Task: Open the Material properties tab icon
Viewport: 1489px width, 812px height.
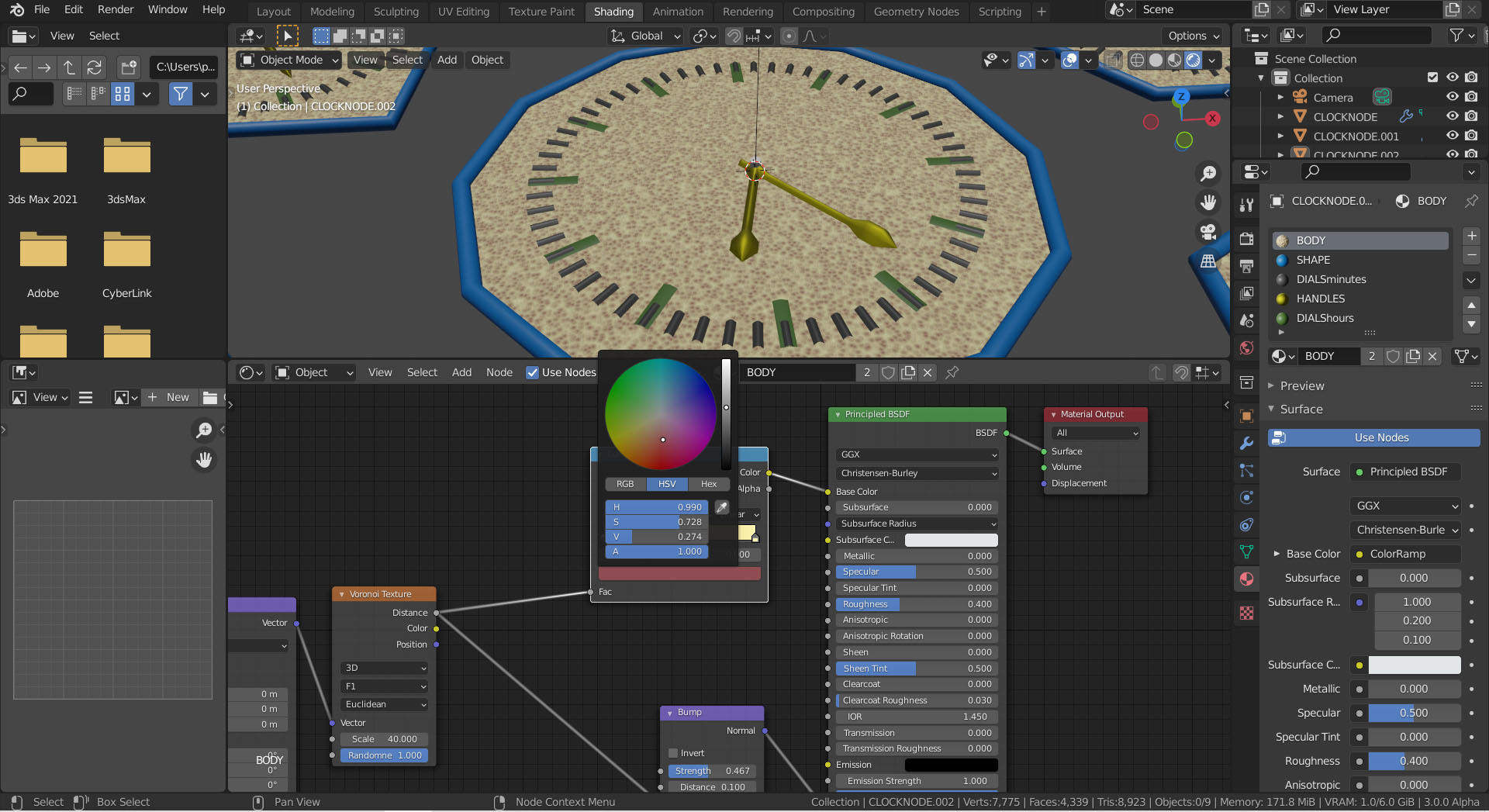Action: [1246, 579]
